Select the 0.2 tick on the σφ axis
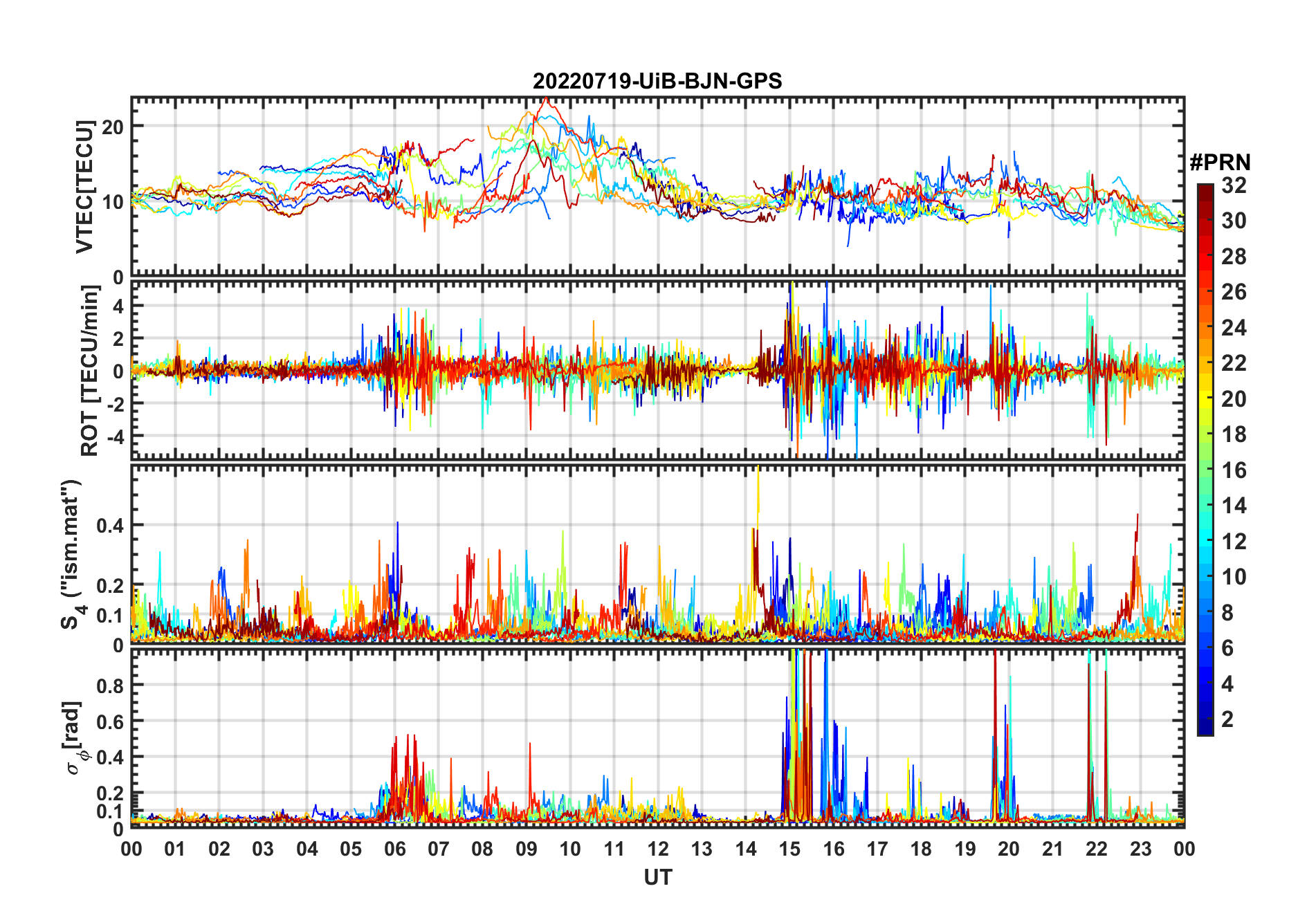Screen dimensions: 1316x920 [x=110, y=793]
